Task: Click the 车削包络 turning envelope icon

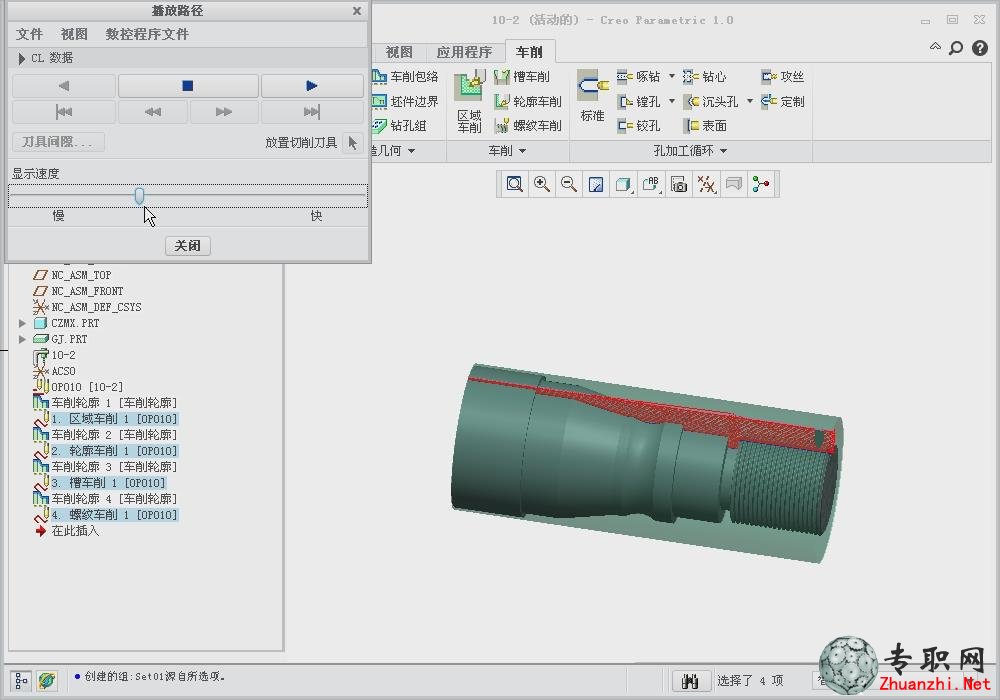Action: [380, 77]
